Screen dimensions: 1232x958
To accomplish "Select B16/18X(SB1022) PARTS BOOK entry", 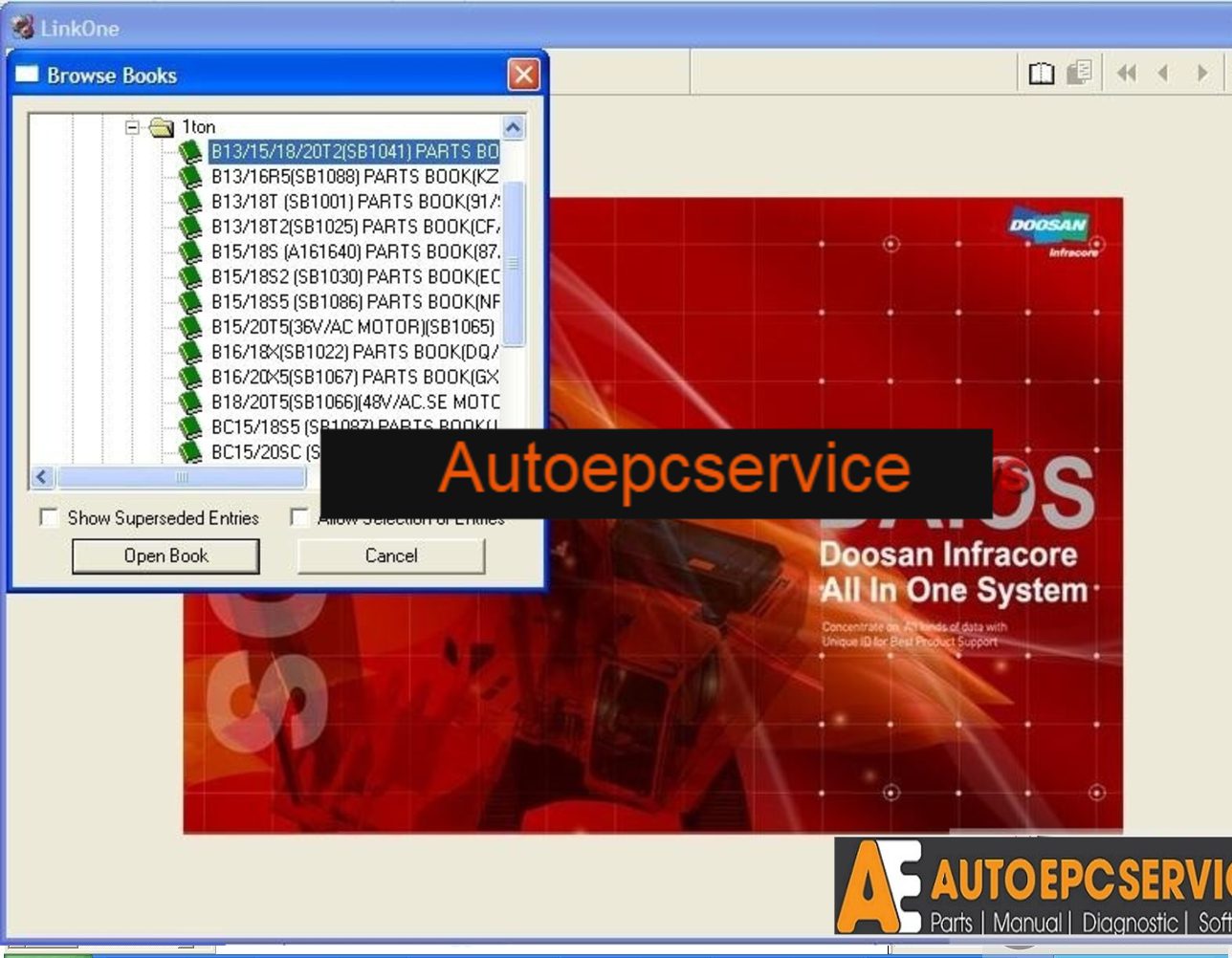I will pyautogui.click(x=354, y=352).
